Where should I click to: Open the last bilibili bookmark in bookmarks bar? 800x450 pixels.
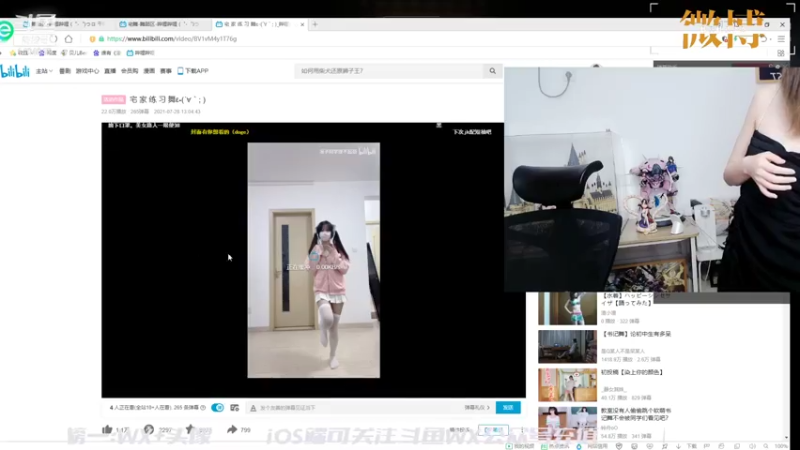point(140,53)
